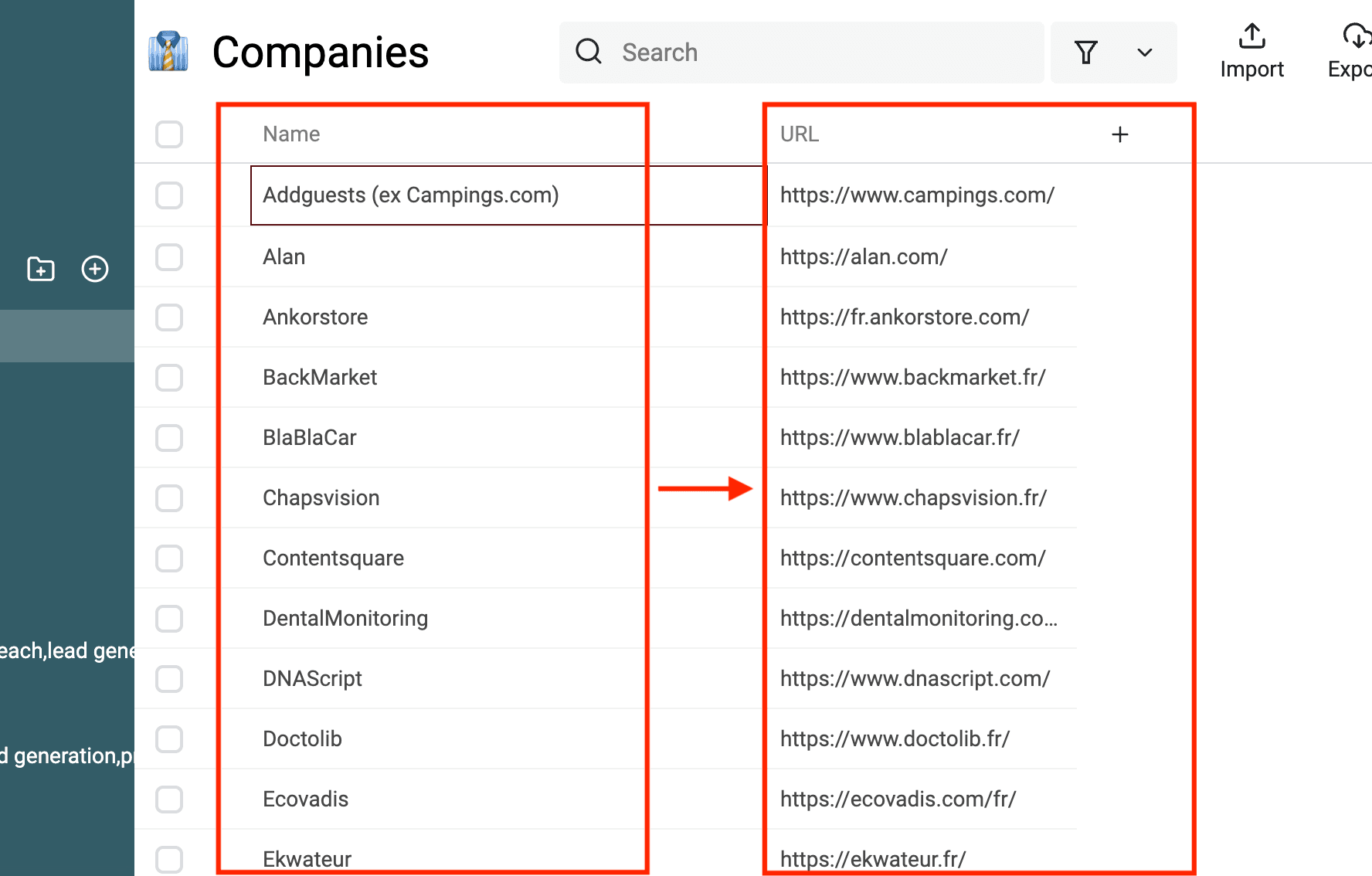Click the Export download icon
The image size is (1372, 876).
coord(1357,36)
